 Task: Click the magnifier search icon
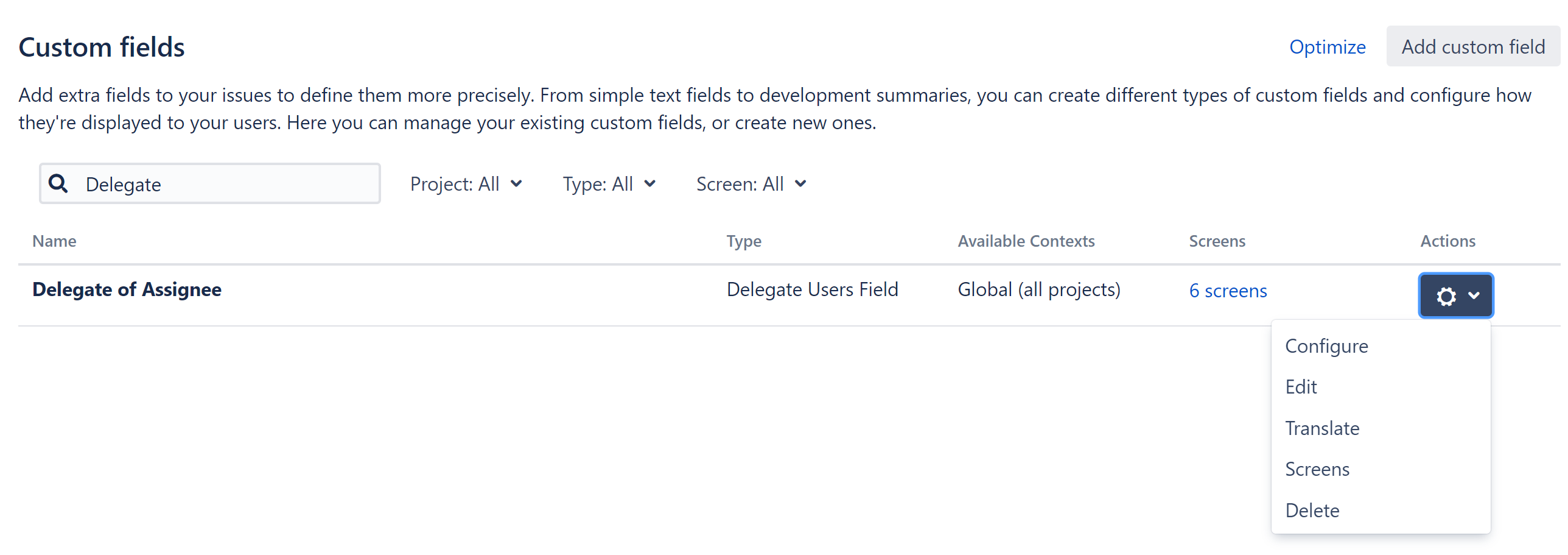pyautogui.click(x=58, y=183)
